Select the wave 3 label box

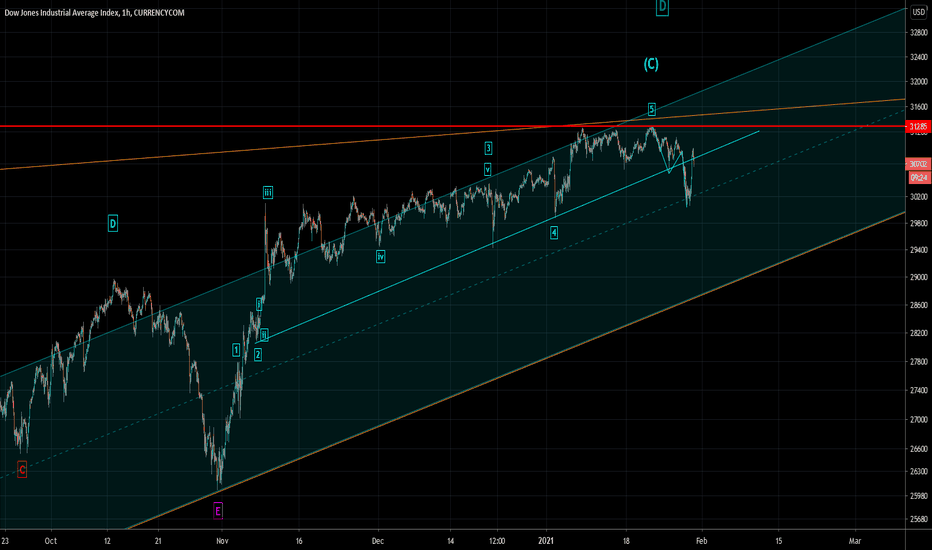488,148
